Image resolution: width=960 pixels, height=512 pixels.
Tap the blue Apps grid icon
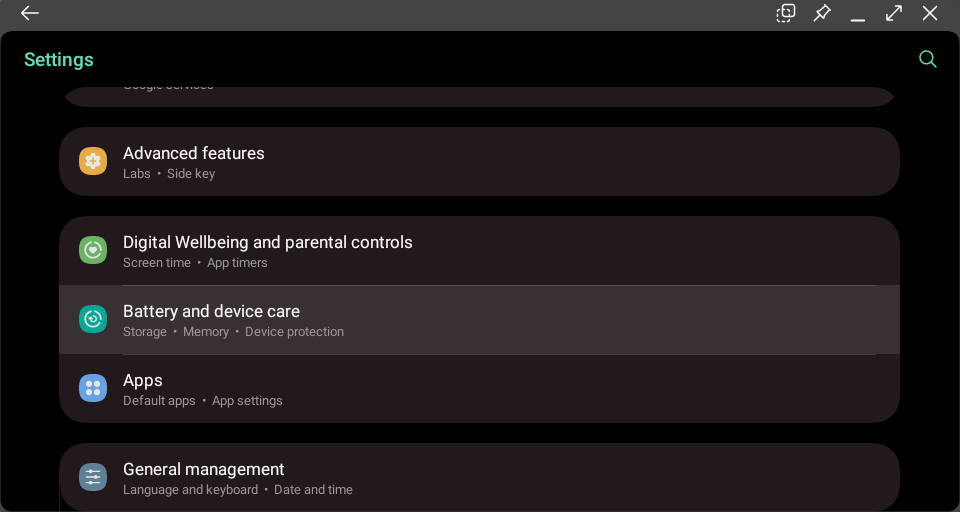93,388
